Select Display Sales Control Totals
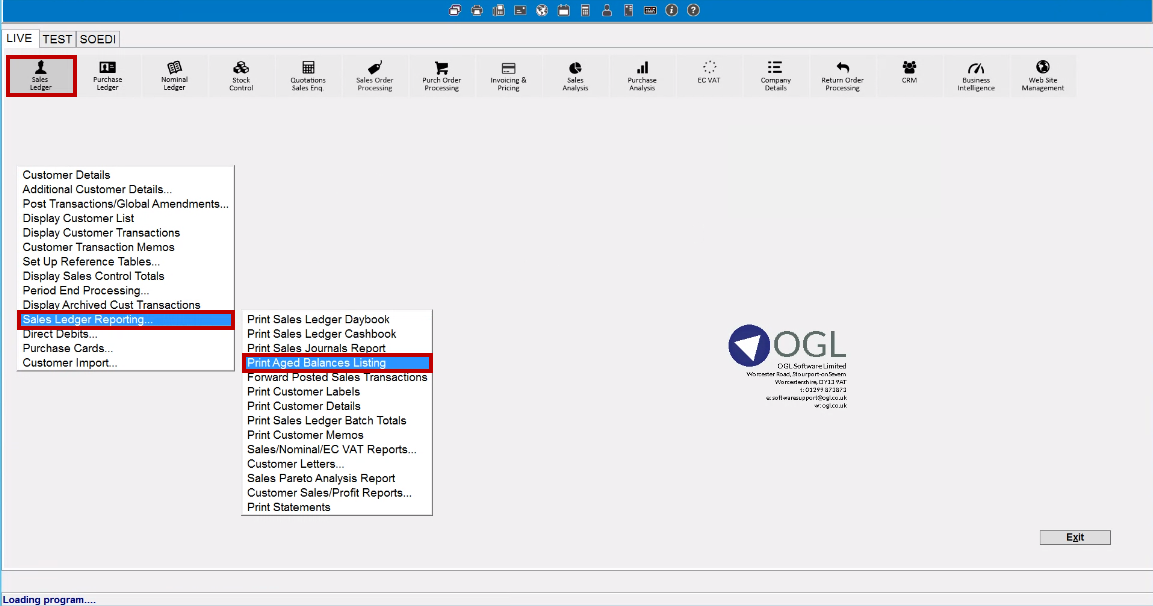This screenshot has height=606, width=1153. [x=126, y=276]
